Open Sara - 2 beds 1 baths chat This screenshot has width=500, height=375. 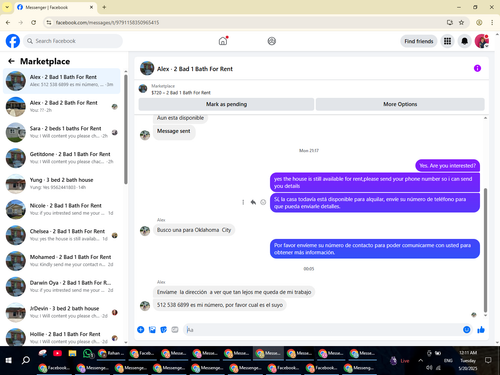(62, 132)
